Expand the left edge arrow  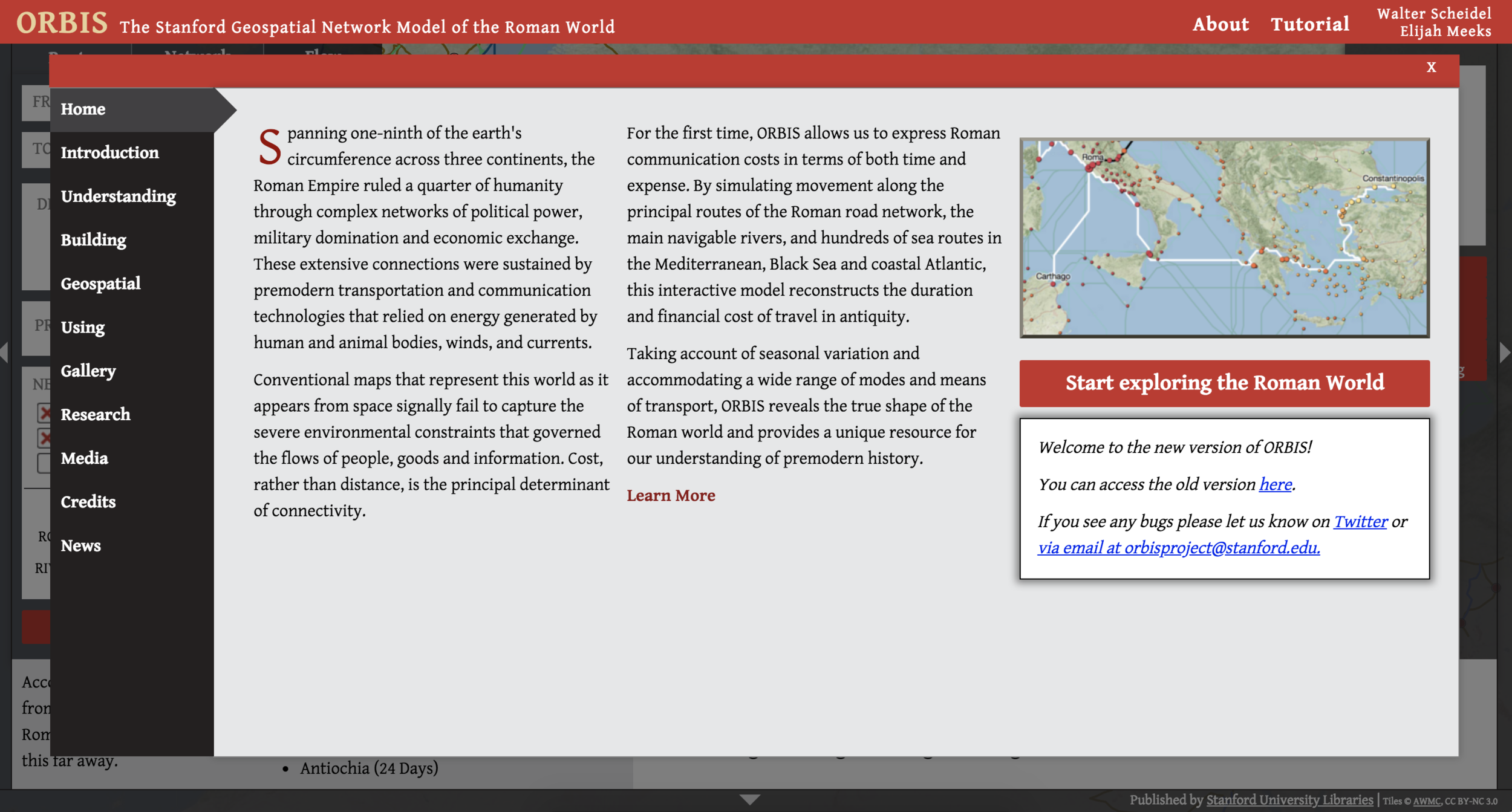4,352
